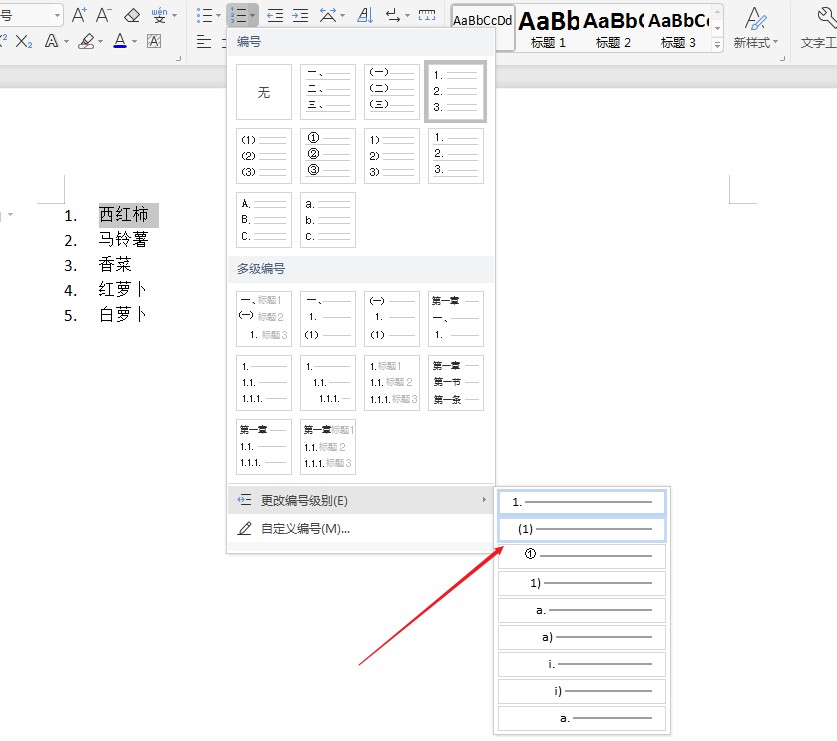837x741 pixels.
Task: Click the character shading icon
Action: pyautogui.click(x=154, y=41)
